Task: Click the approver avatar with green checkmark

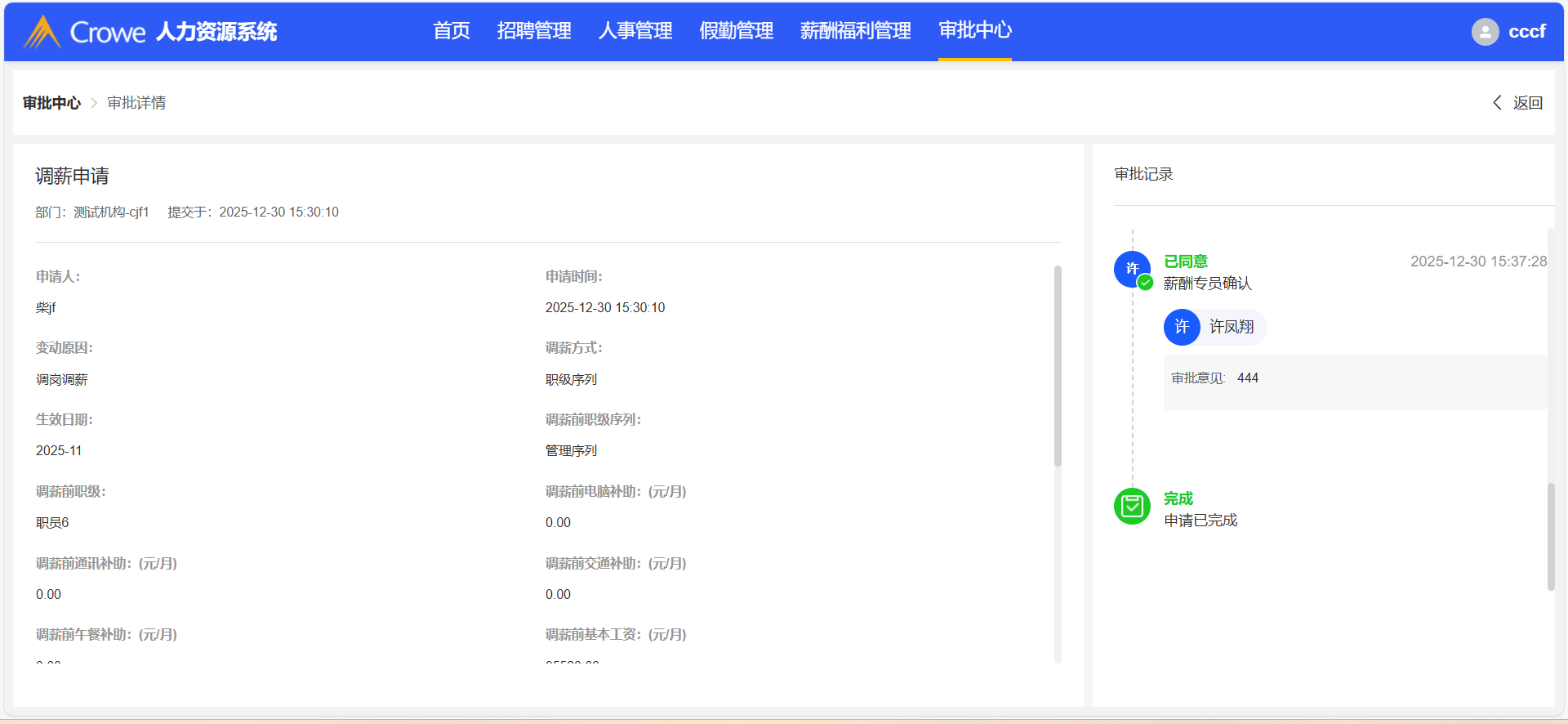Action: coord(1133,269)
